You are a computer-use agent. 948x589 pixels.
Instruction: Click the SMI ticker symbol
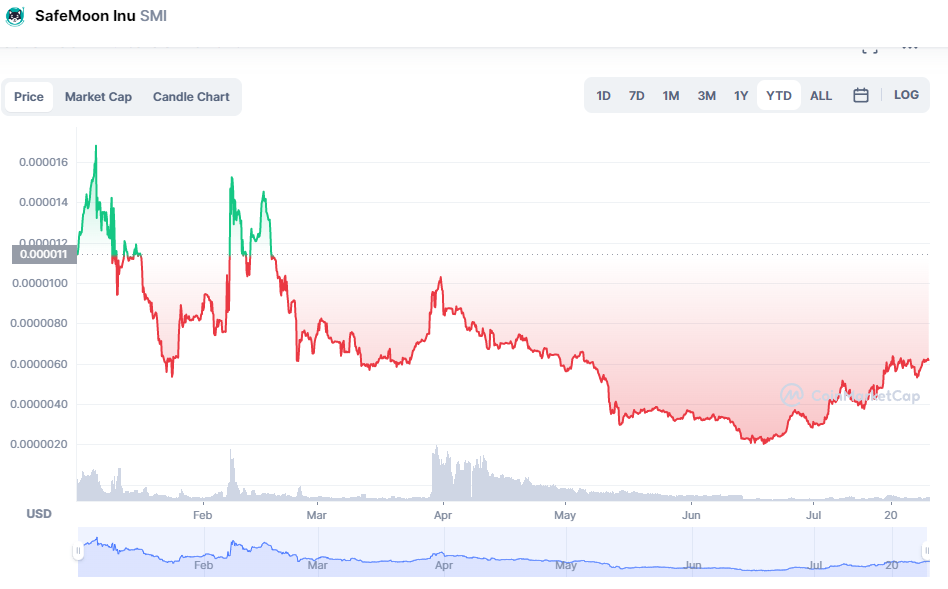click(154, 16)
